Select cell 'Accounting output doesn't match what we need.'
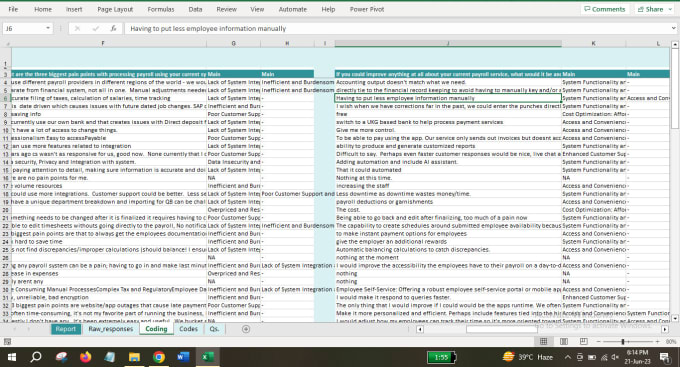 [448, 82]
